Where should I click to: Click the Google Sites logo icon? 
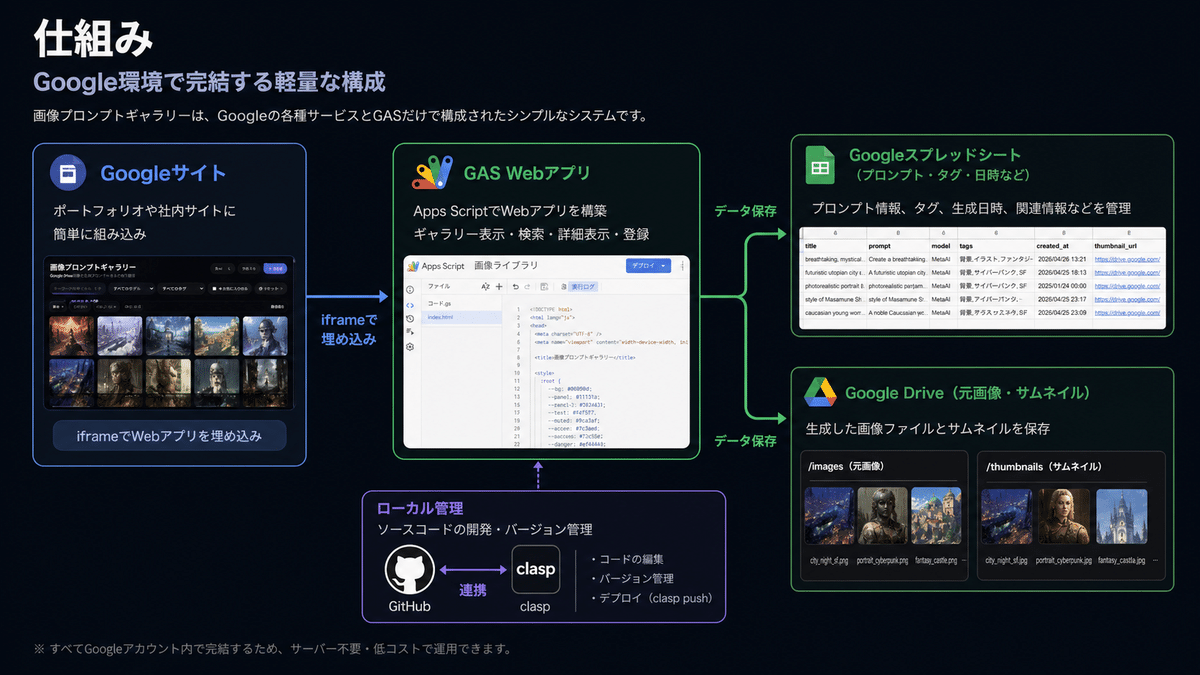tap(68, 173)
